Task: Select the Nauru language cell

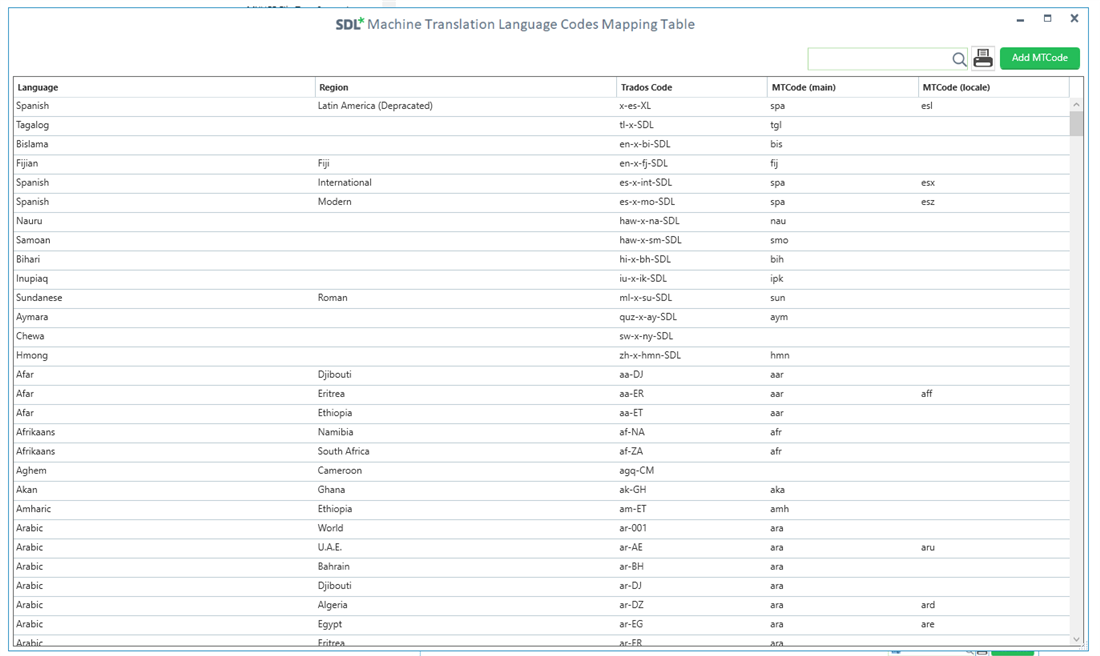Action: (29, 221)
